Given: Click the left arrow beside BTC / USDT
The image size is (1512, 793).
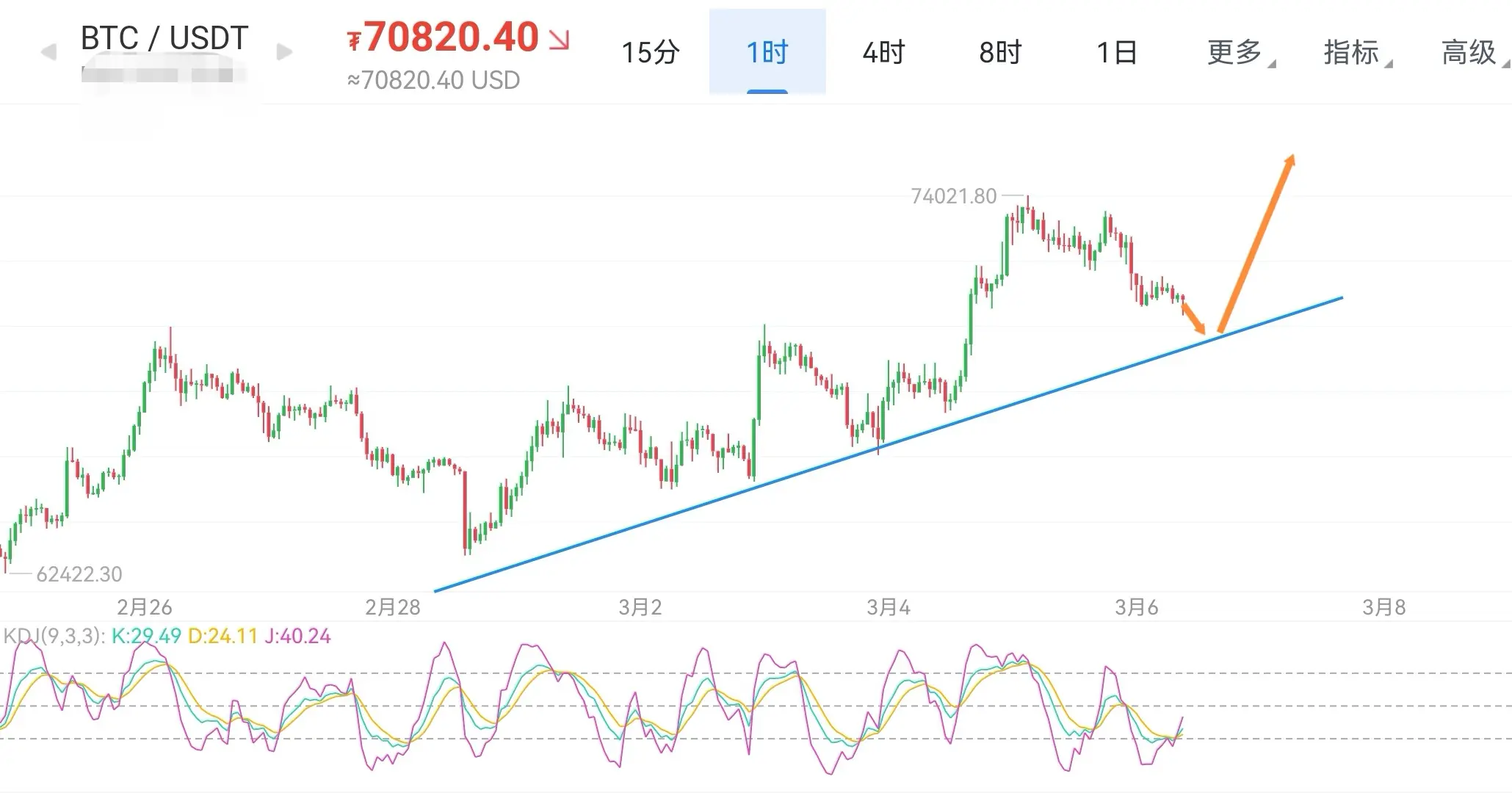Looking at the screenshot, I should pyautogui.click(x=48, y=52).
